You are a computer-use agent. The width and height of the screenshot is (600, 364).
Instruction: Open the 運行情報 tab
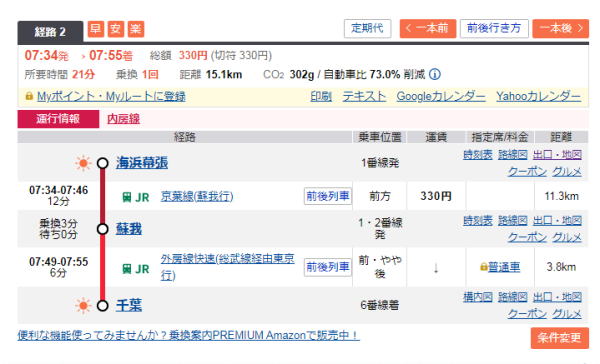pyautogui.click(x=58, y=119)
